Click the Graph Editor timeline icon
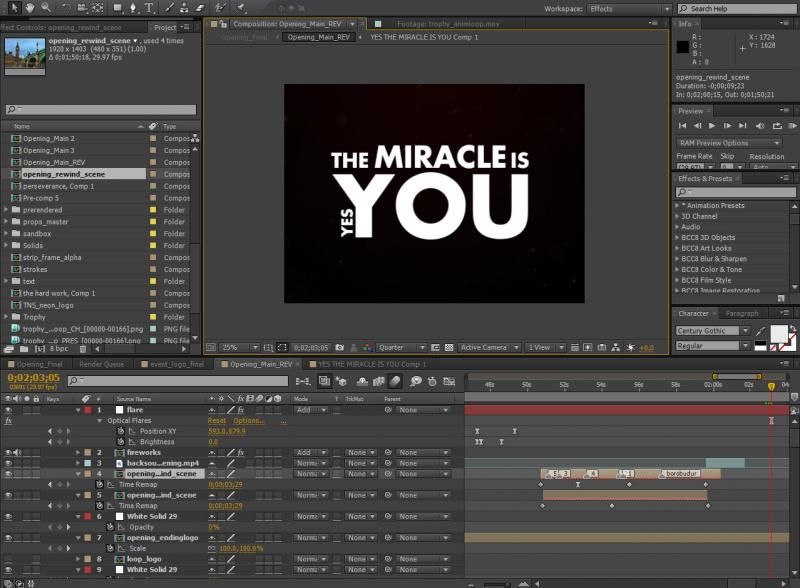 (x=449, y=381)
